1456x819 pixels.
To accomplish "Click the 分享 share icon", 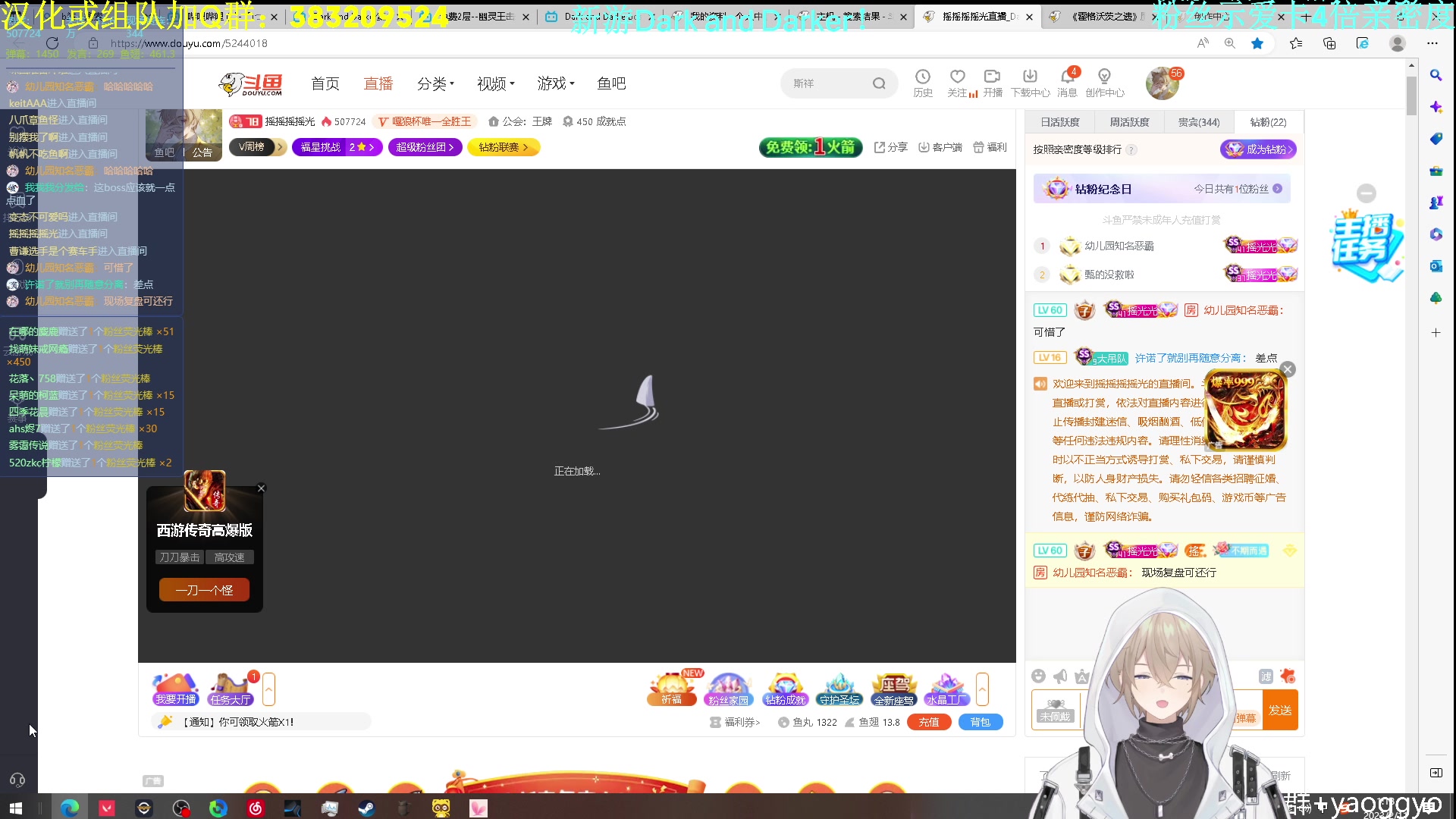I will (x=890, y=147).
